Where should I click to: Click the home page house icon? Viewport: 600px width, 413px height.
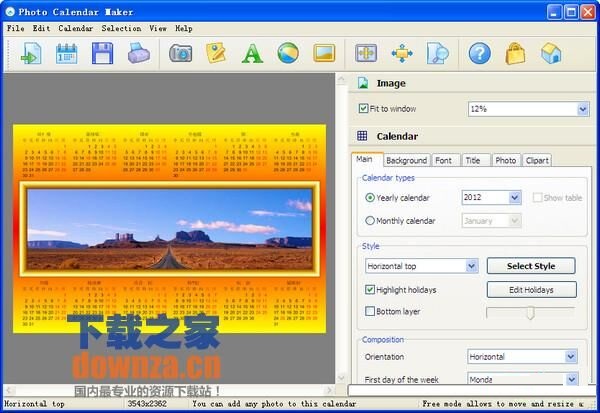point(551,54)
